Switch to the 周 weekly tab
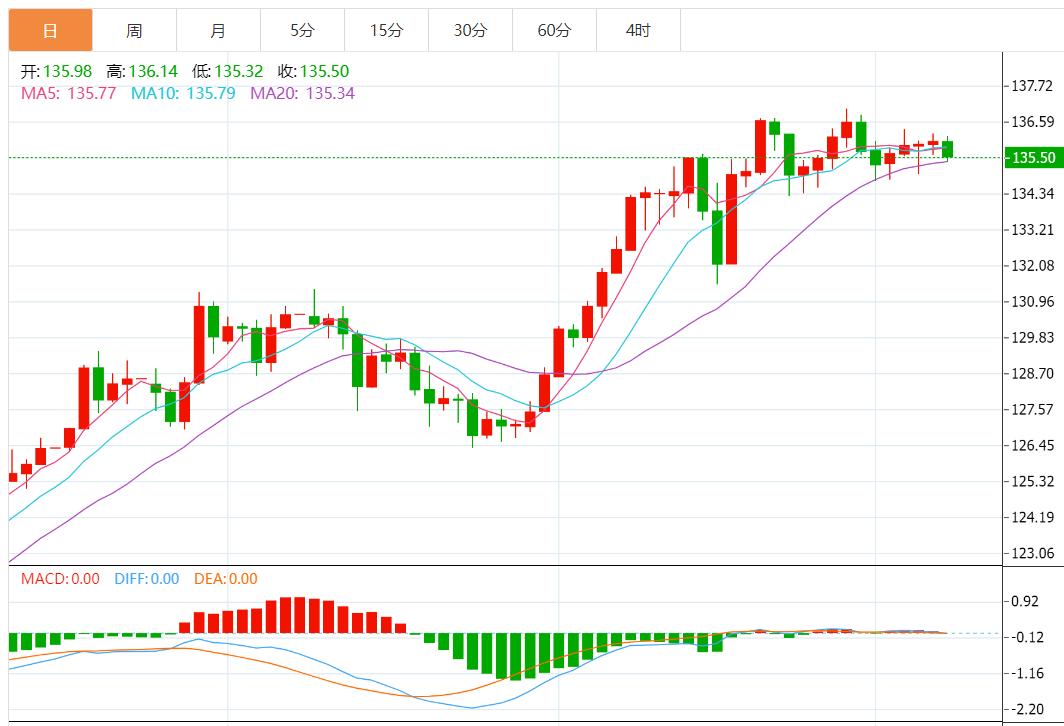This screenshot has width=1064, height=726. pyautogui.click(x=134, y=31)
